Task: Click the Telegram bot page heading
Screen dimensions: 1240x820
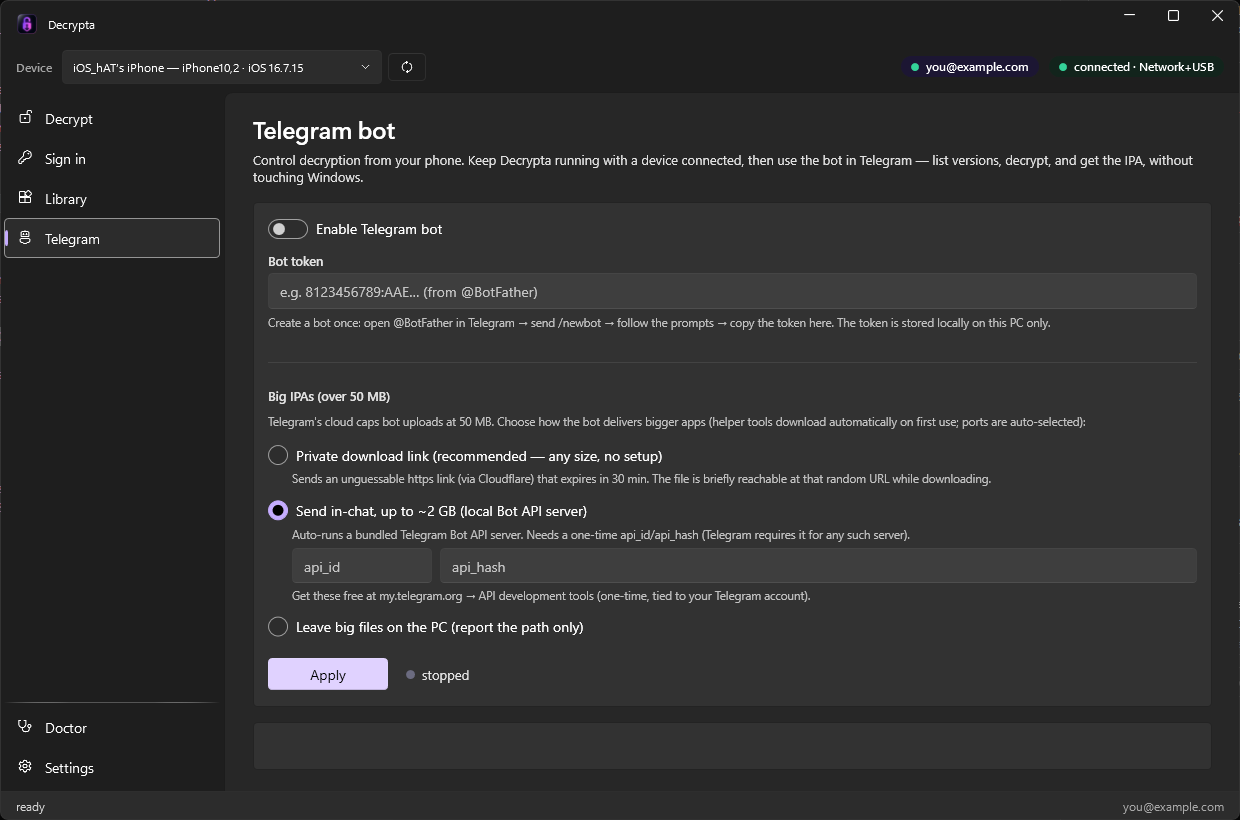Action: point(324,131)
